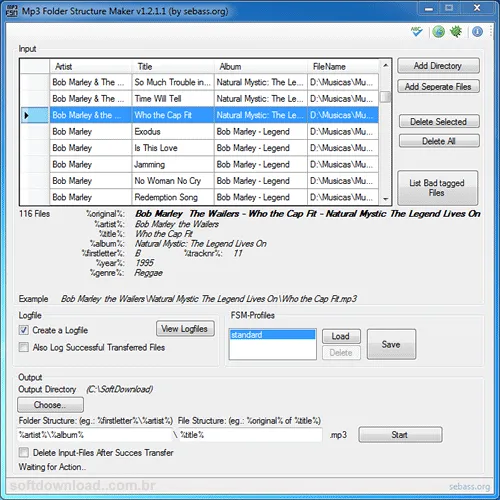Click the green bug report icon
This screenshot has height=500, width=500.
[456, 32]
